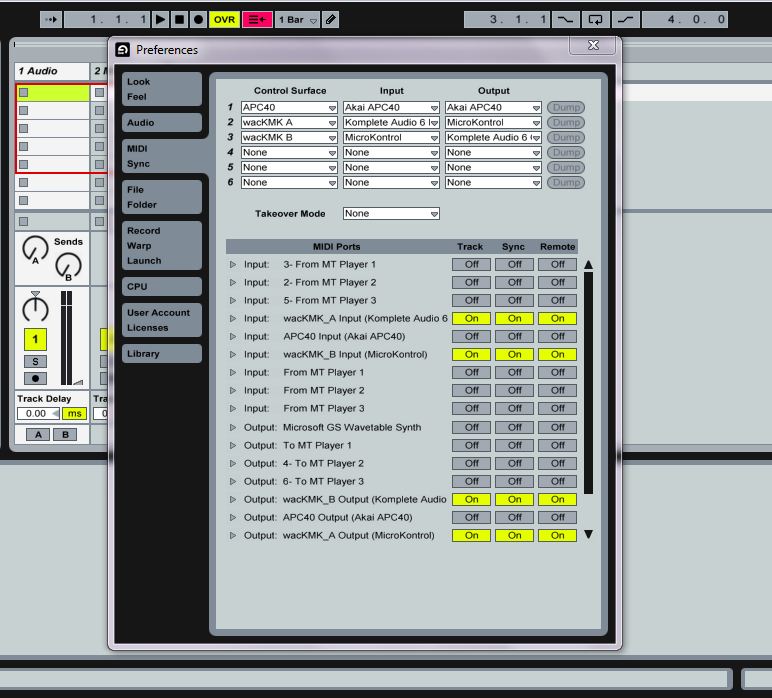Viewport: 772px width, 698px height.
Task: Click the Send A knob
Action: tap(35, 249)
